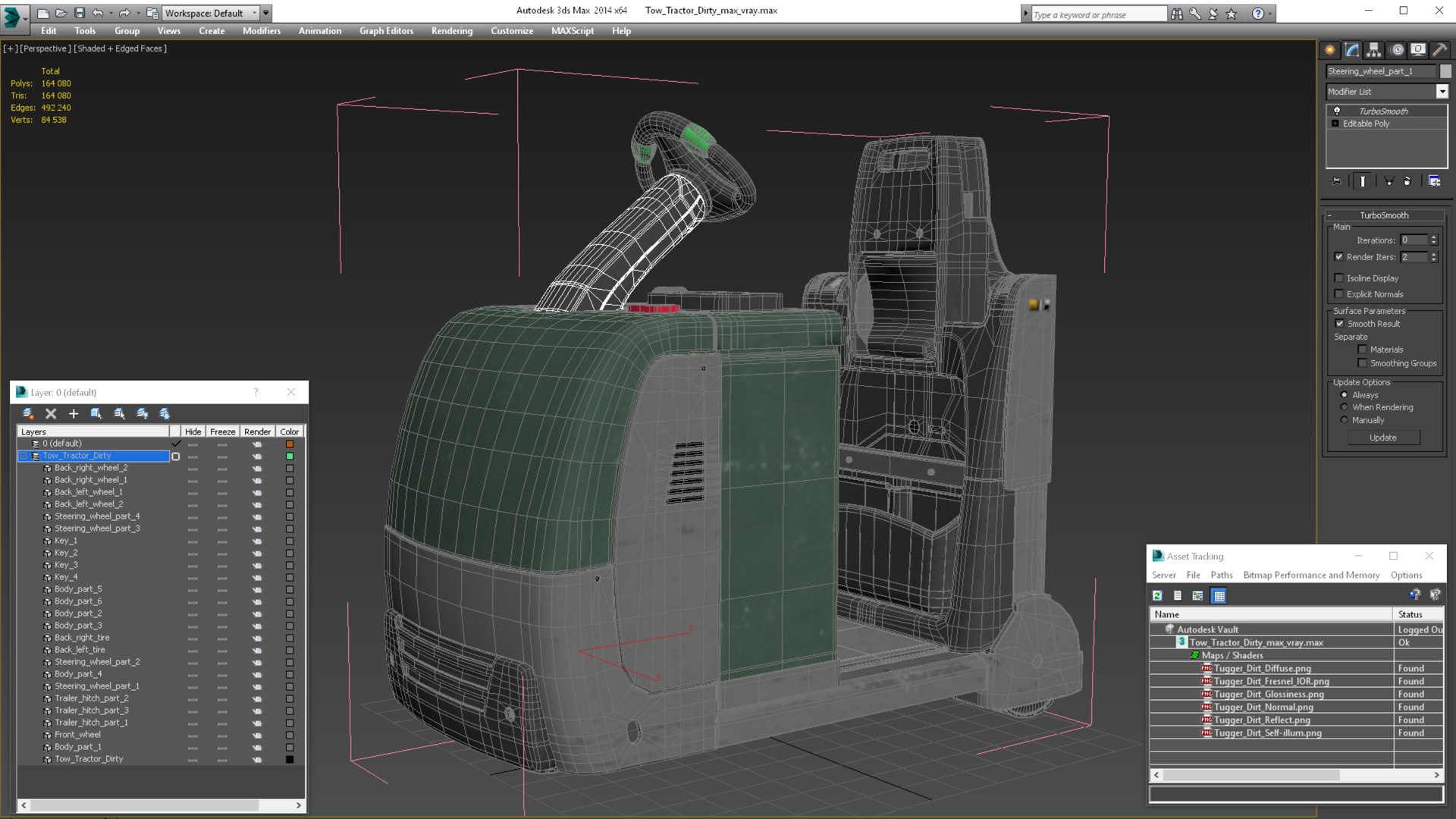
Task: Click the Update button in TurboSmooth
Action: [x=1382, y=438]
